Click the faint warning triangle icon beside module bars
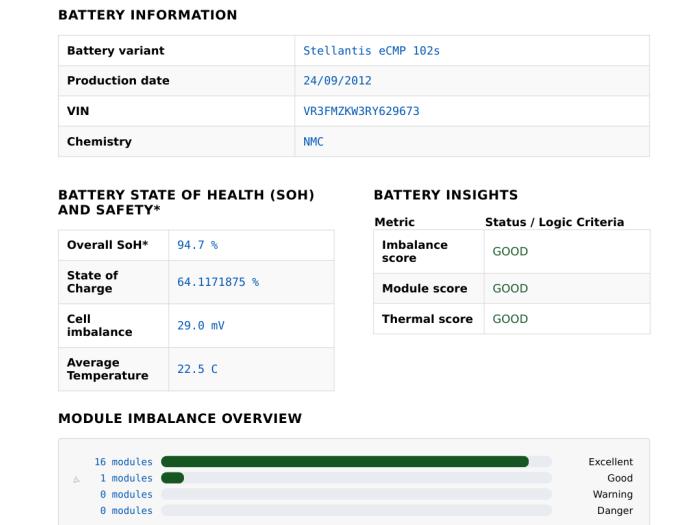Image resolution: width=700 pixels, height=525 pixels. [76, 479]
